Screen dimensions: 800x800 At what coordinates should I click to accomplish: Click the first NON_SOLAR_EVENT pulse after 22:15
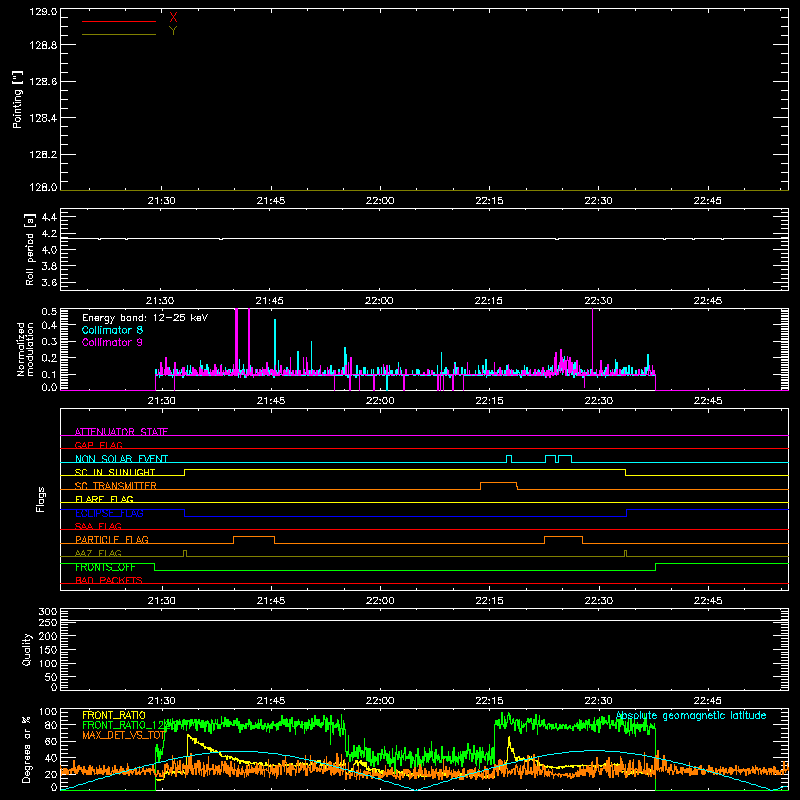point(509,459)
